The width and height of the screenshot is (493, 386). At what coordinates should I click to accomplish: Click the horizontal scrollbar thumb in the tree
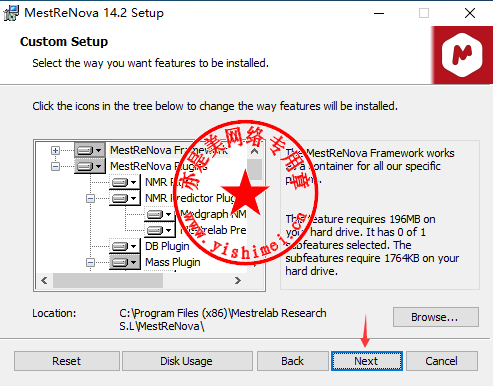pos(108,281)
